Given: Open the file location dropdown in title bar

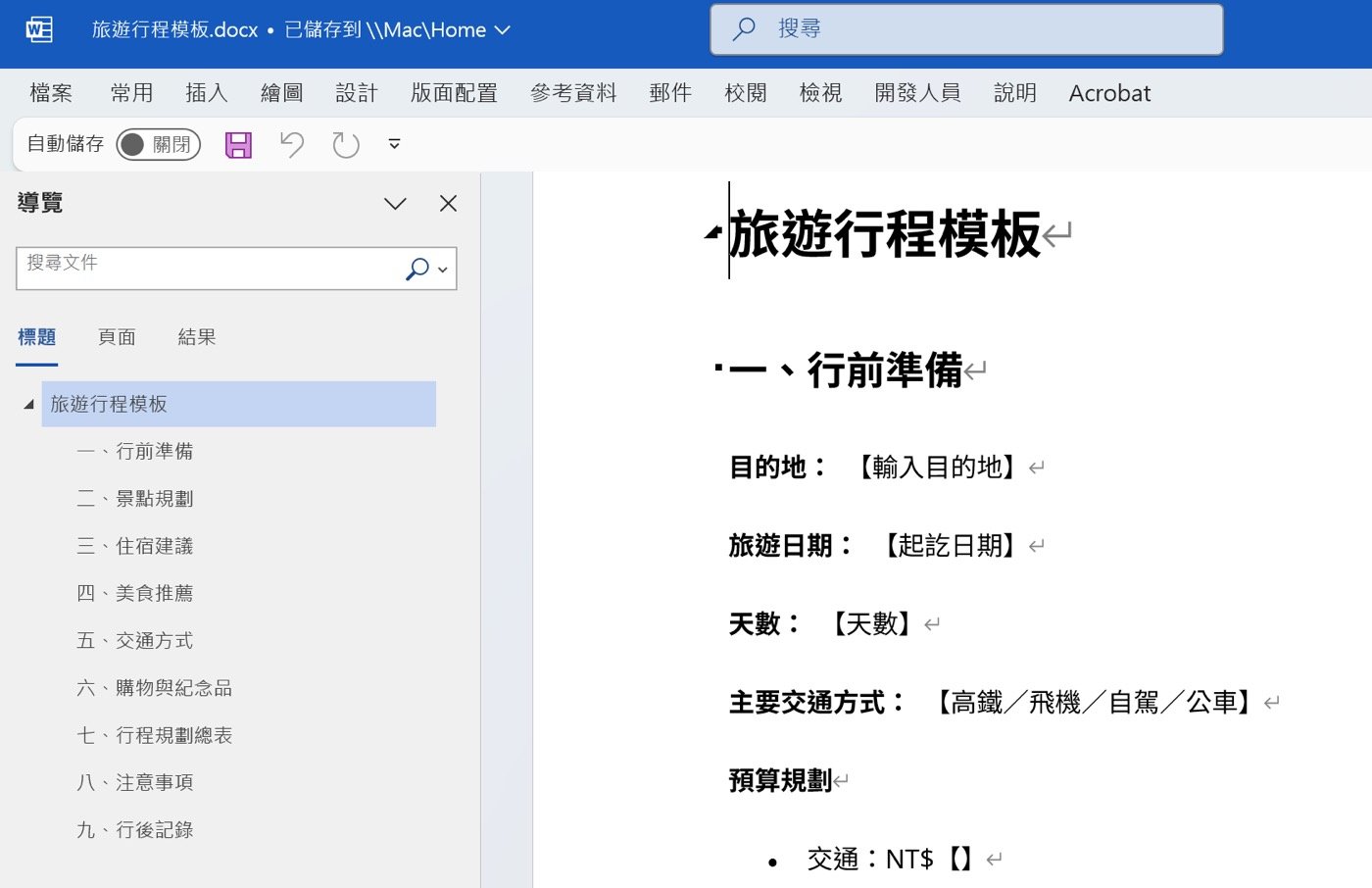Looking at the screenshot, I should click(x=503, y=30).
